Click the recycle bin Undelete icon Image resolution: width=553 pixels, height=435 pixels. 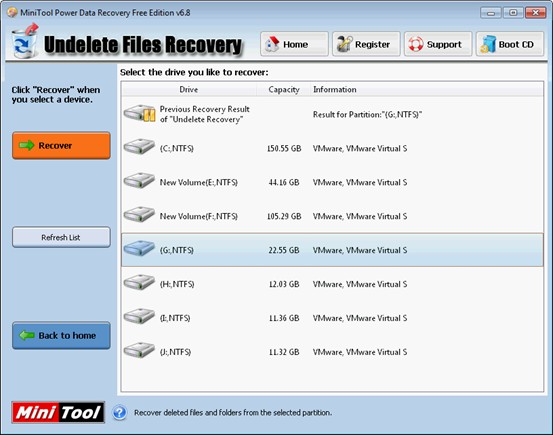[x=24, y=41]
